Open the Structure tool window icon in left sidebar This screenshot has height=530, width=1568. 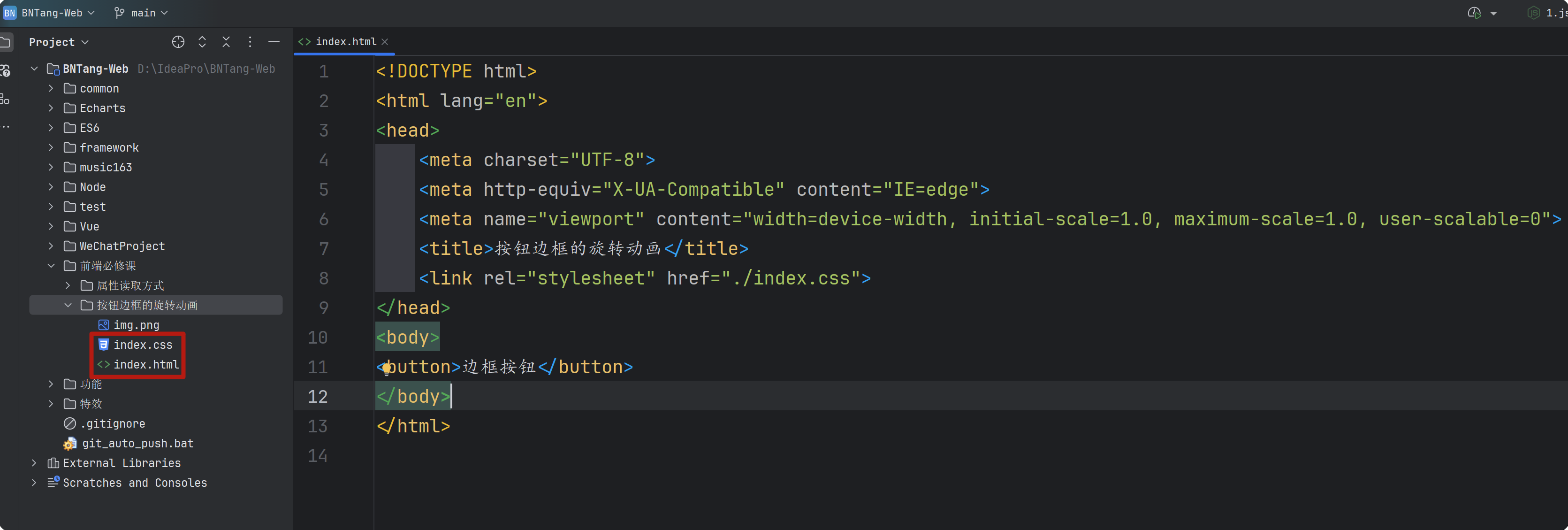pos(5,99)
